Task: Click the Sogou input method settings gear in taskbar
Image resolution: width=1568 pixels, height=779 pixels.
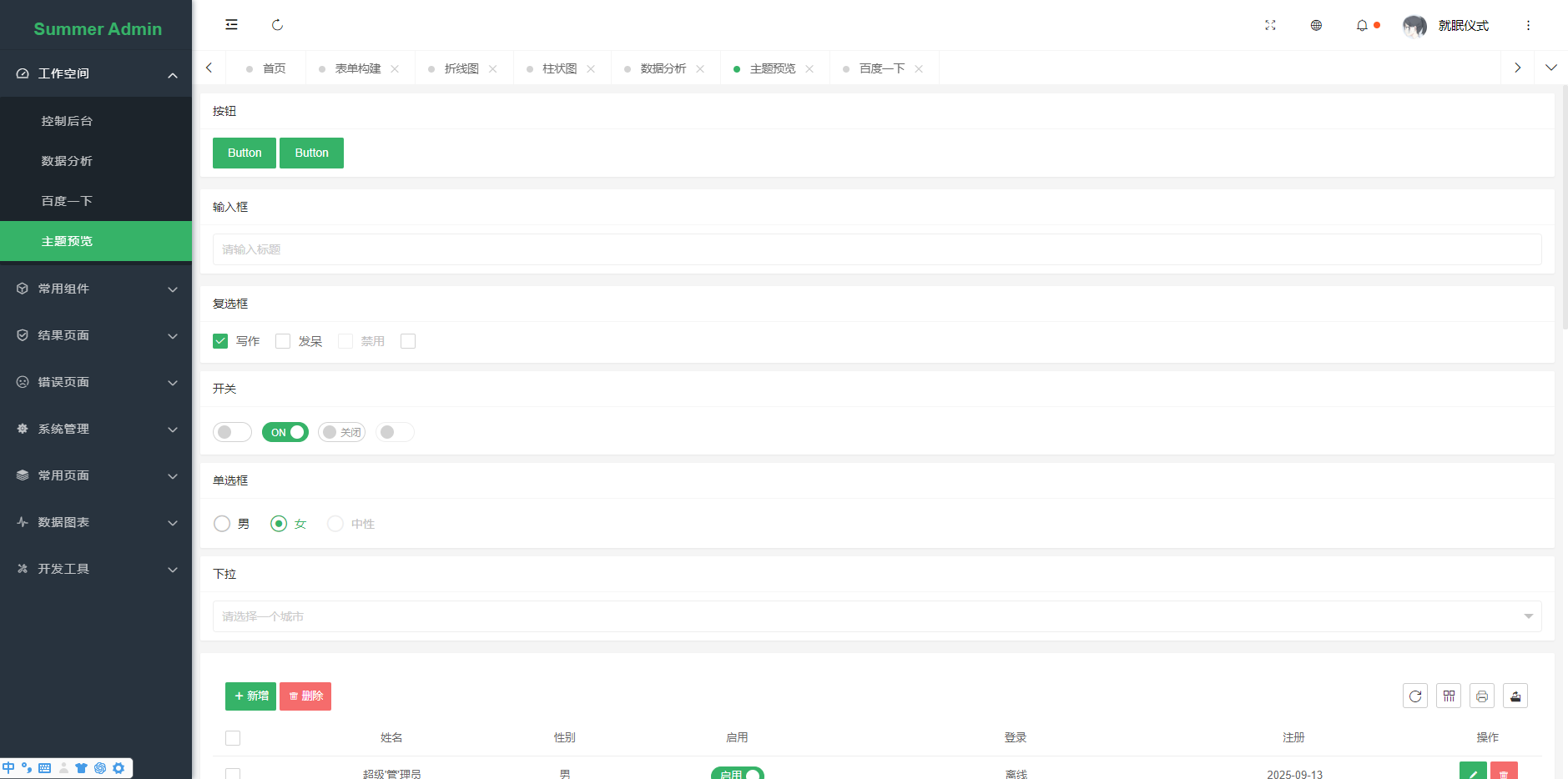Action: coord(118,767)
